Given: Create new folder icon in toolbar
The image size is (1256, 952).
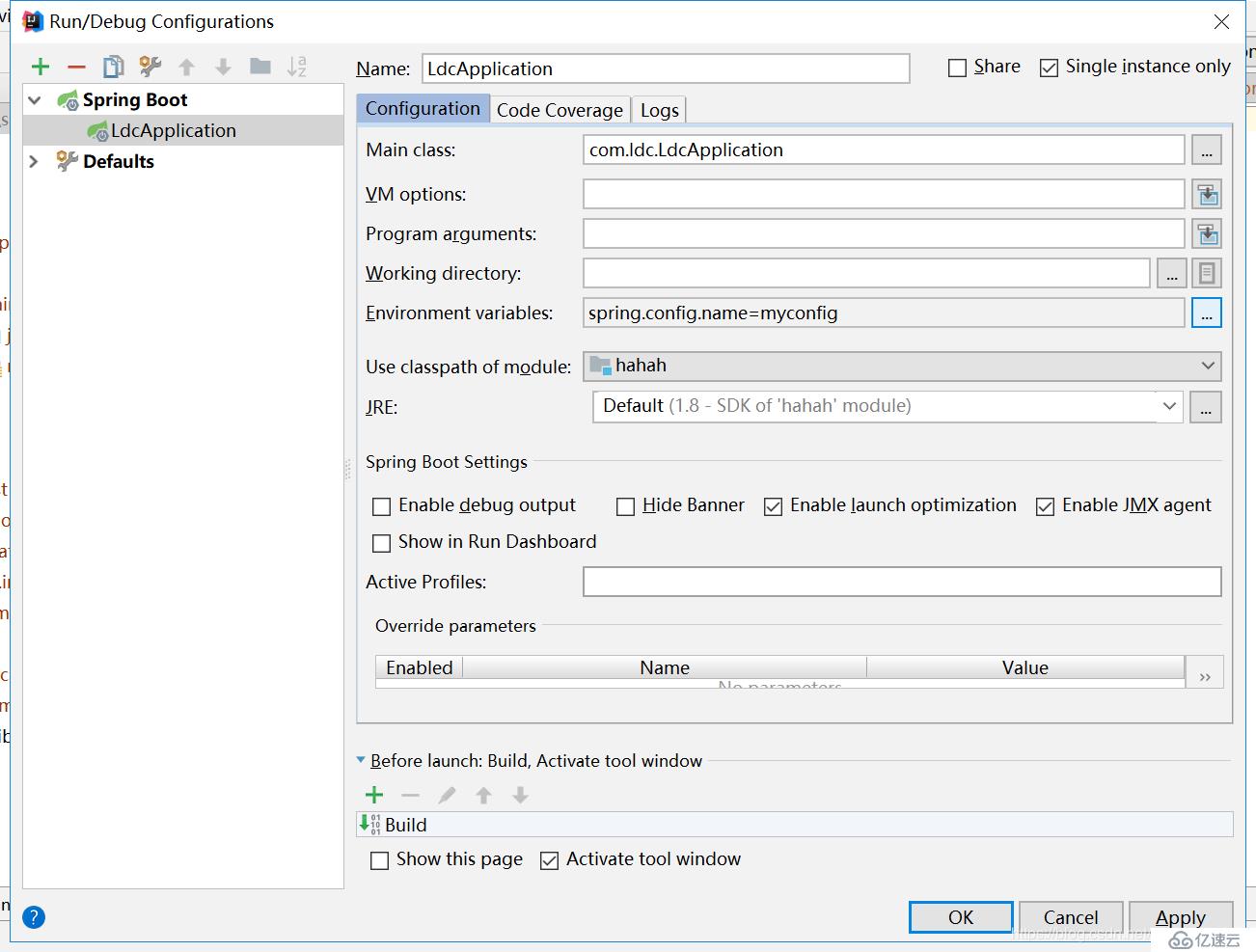Looking at the screenshot, I should tap(260, 66).
